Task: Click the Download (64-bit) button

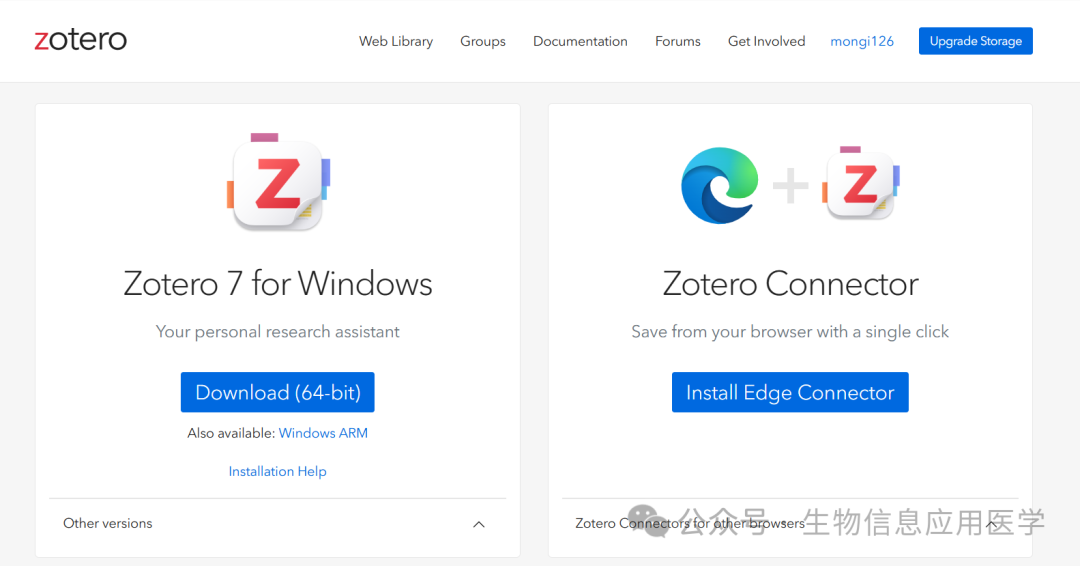Action: point(278,392)
